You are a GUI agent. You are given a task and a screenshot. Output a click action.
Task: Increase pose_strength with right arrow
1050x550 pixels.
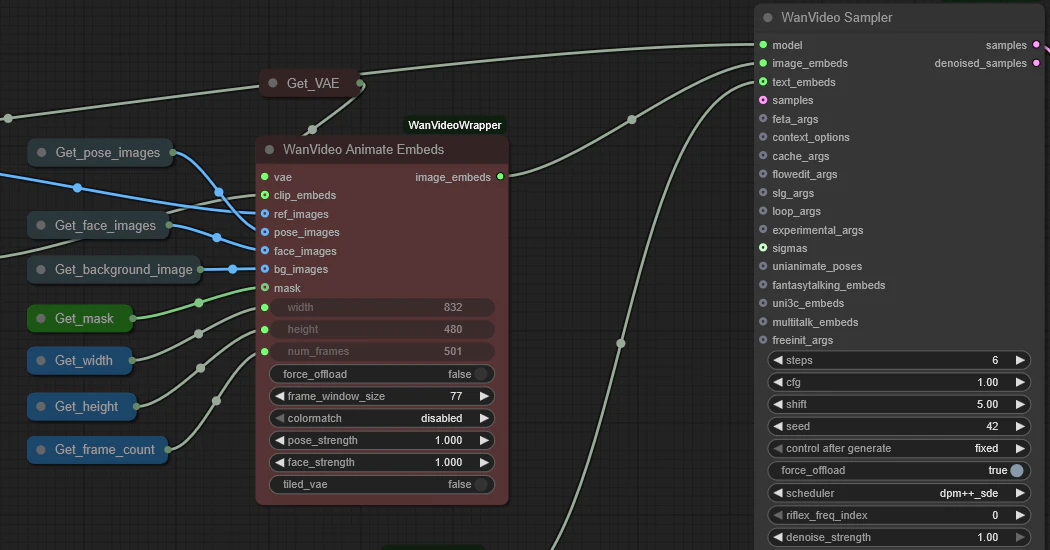point(483,440)
